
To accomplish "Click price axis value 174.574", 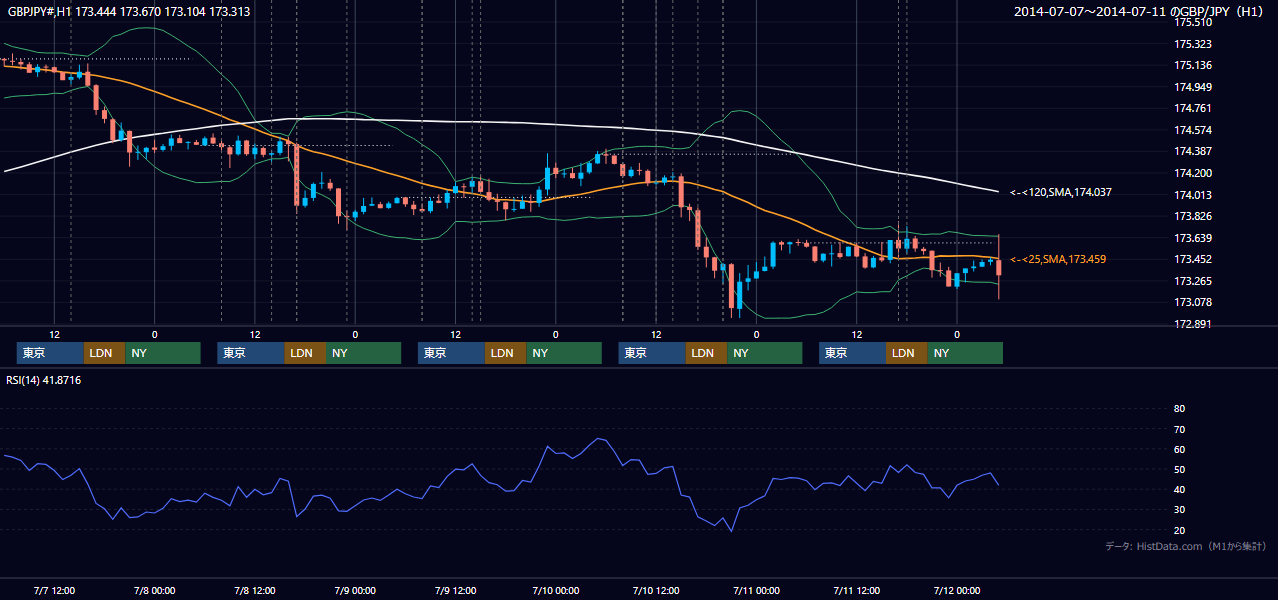I will (1192, 131).
